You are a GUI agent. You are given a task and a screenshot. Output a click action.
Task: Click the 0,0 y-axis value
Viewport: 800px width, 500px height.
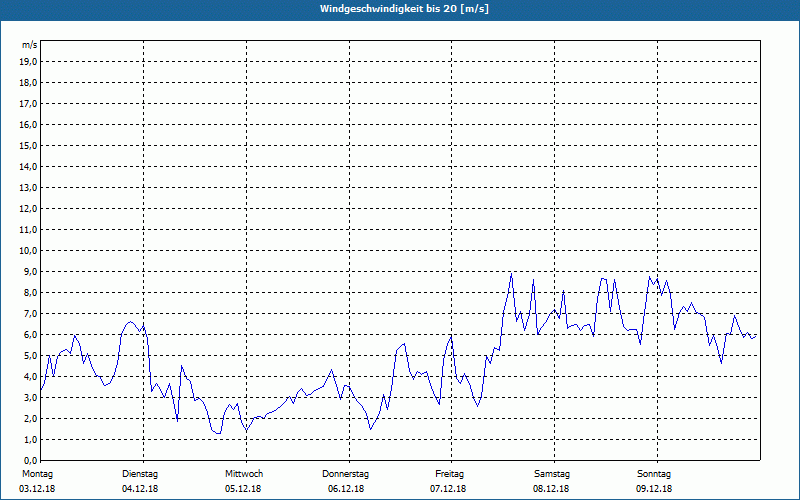pos(30,460)
